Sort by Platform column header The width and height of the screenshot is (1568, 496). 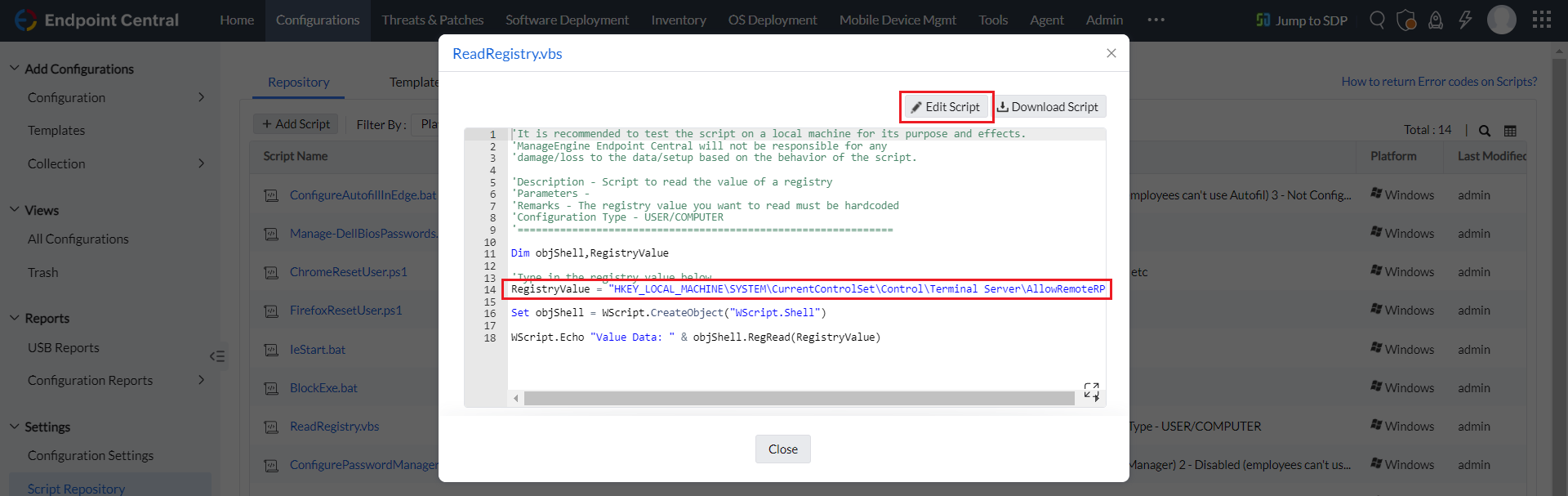point(1393,156)
